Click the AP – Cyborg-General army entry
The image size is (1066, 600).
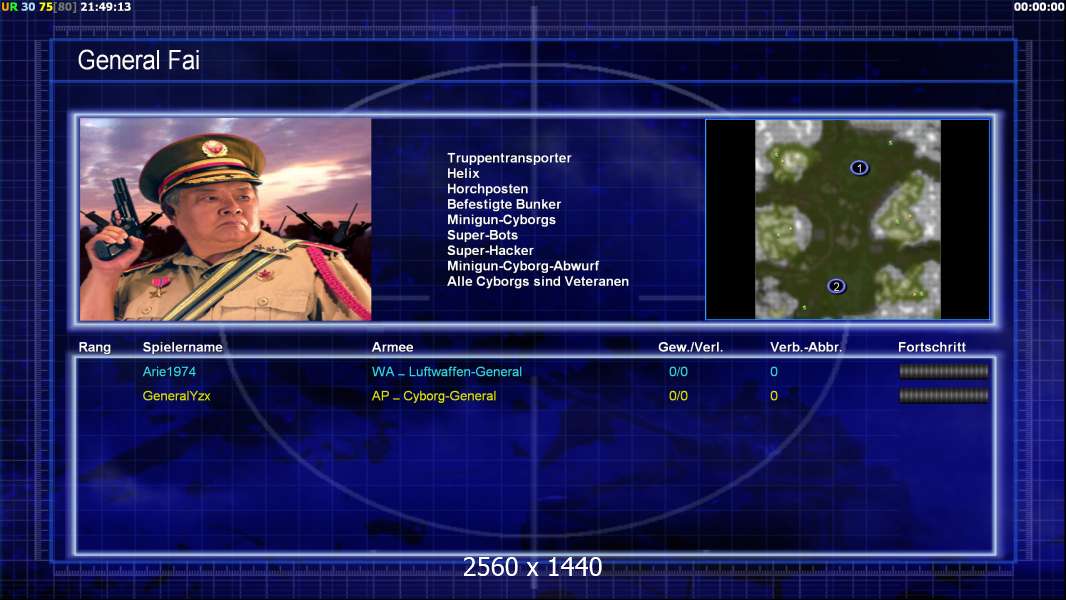(434, 395)
